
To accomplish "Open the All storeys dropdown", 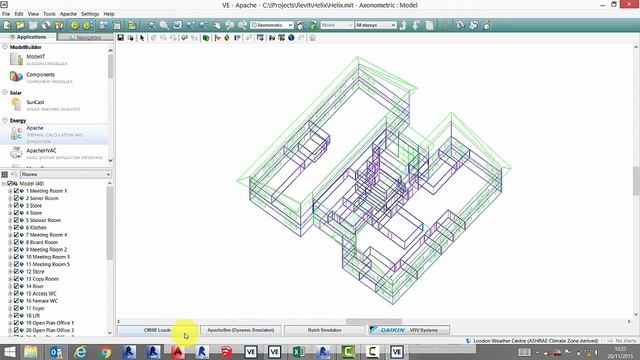I will point(376,25).
